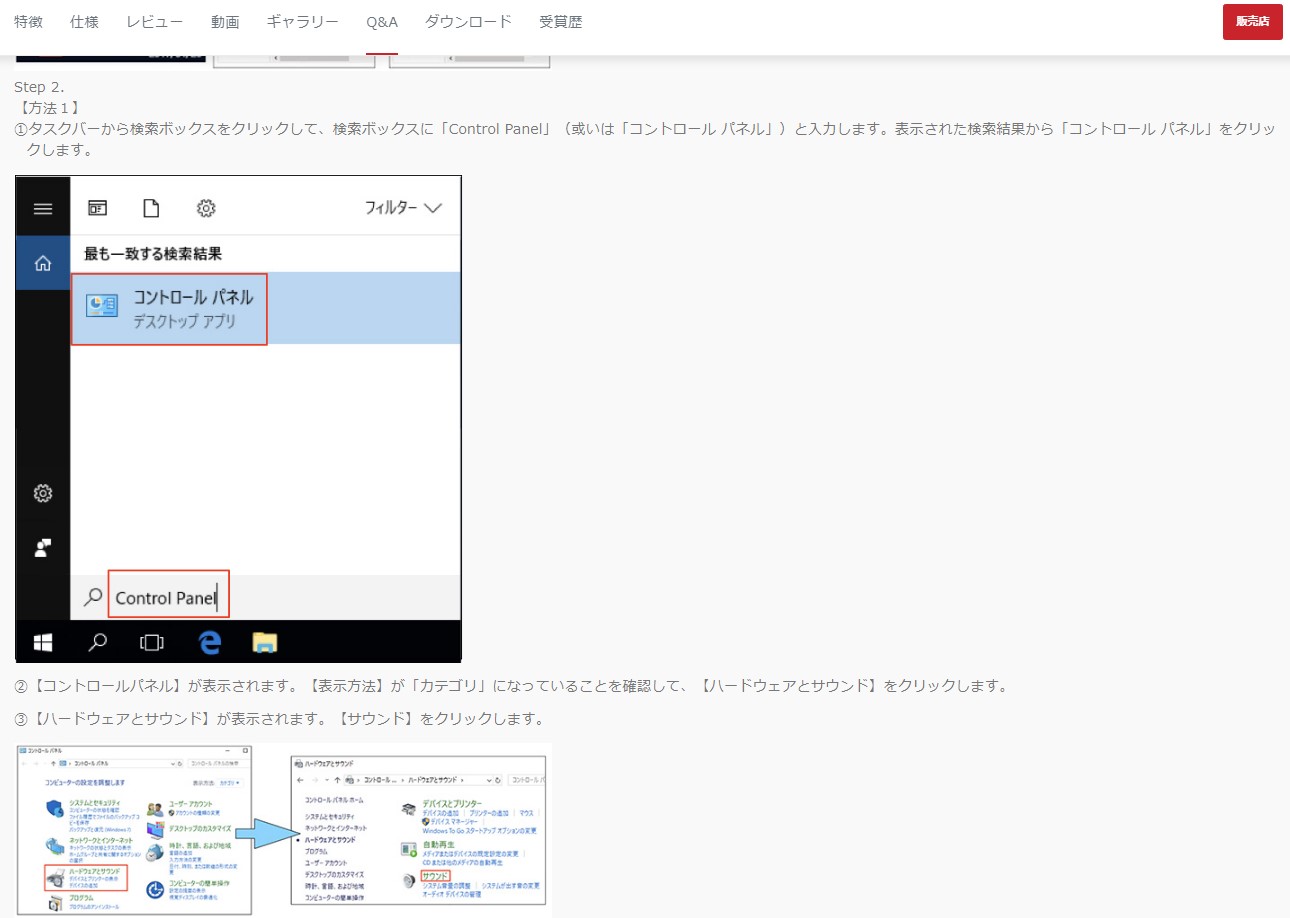Viewport: 1290px width, 918px height.
Task: Click the up arrow in hardware window
Action: tap(337, 779)
